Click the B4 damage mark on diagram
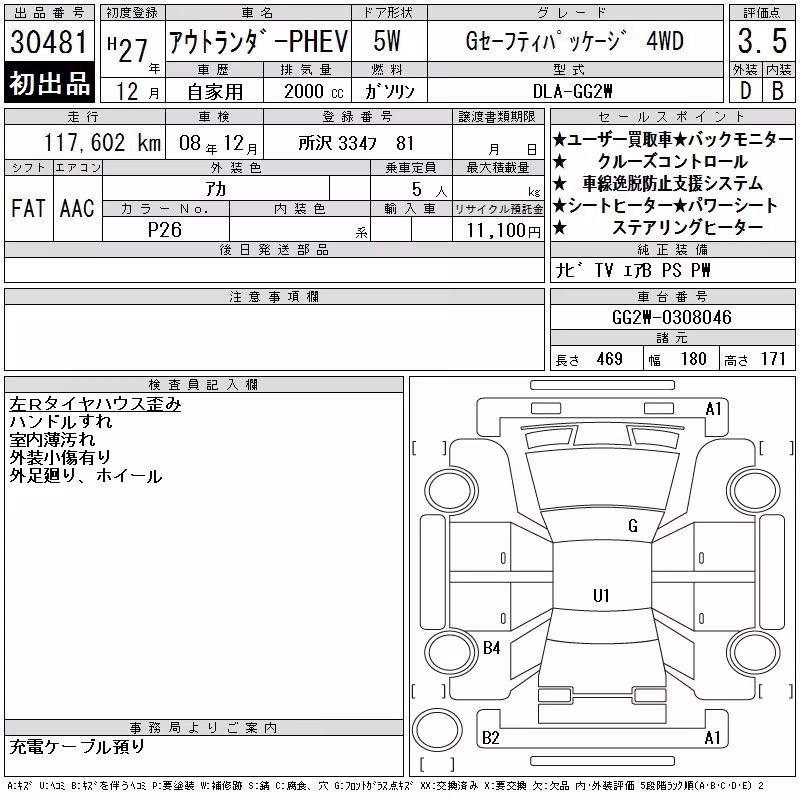Image resolution: width=800 pixels, height=800 pixels. [x=491, y=648]
